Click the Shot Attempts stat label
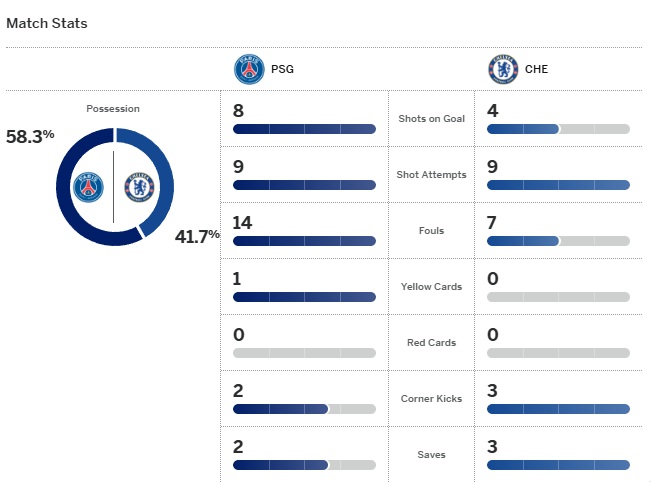The height and width of the screenshot is (482, 651). point(432,174)
